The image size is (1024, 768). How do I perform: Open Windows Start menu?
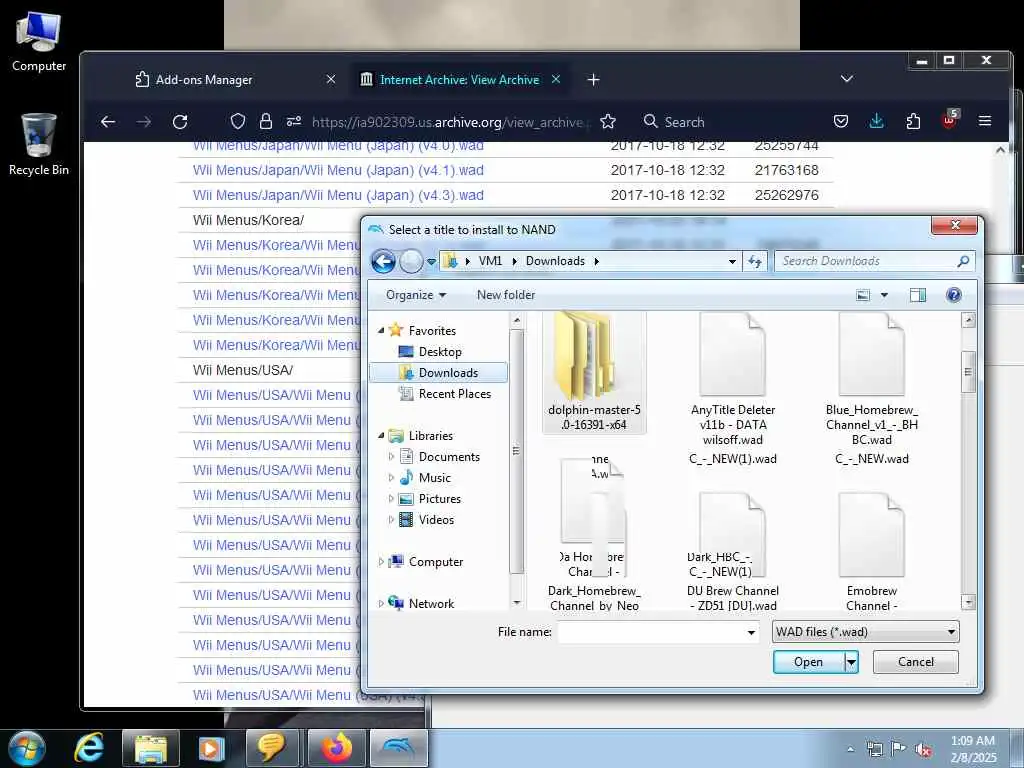pyautogui.click(x=26, y=748)
